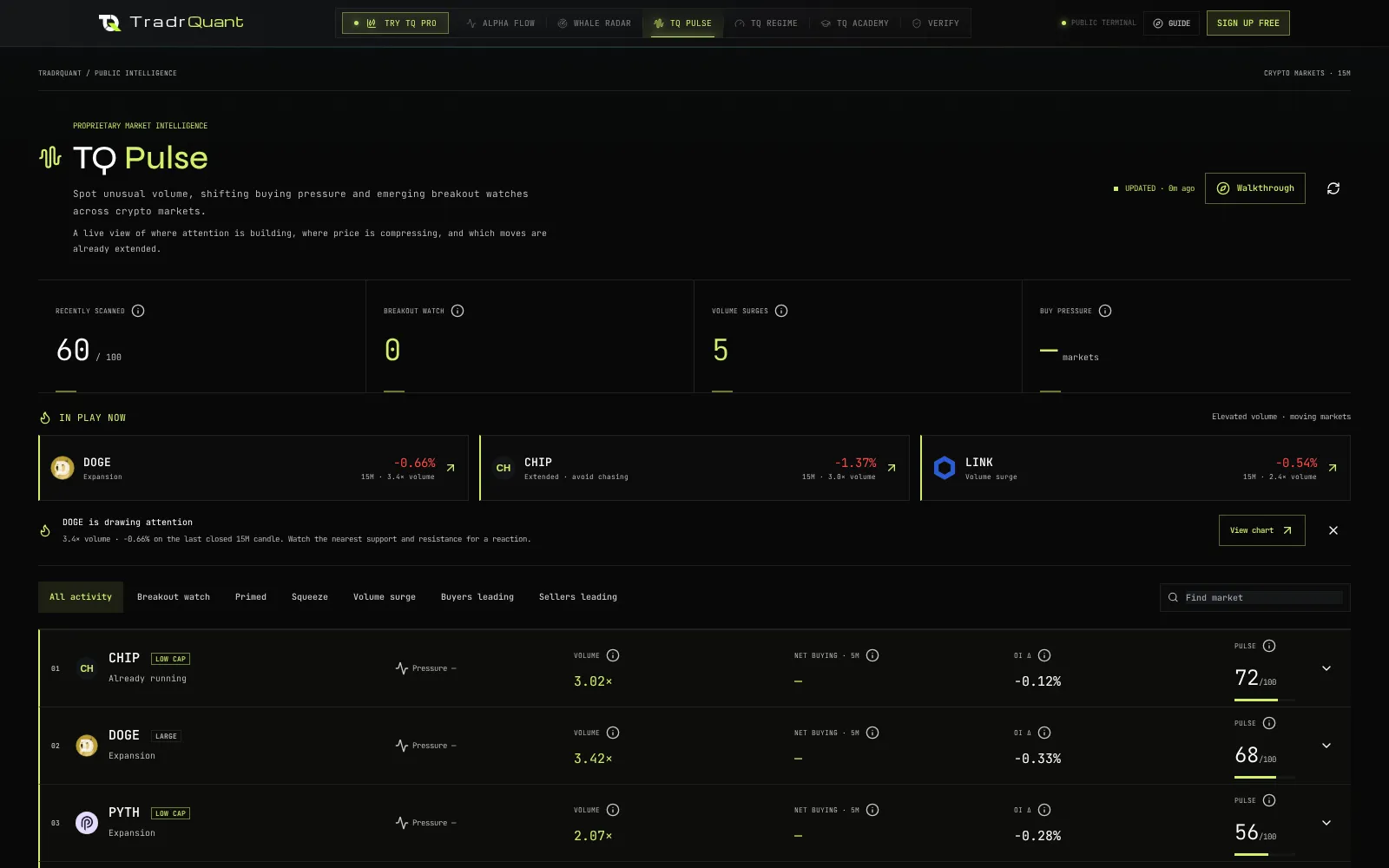Open the Alpha Flow nav tab
This screenshot has height=868, width=1389.
coord(501,23)
